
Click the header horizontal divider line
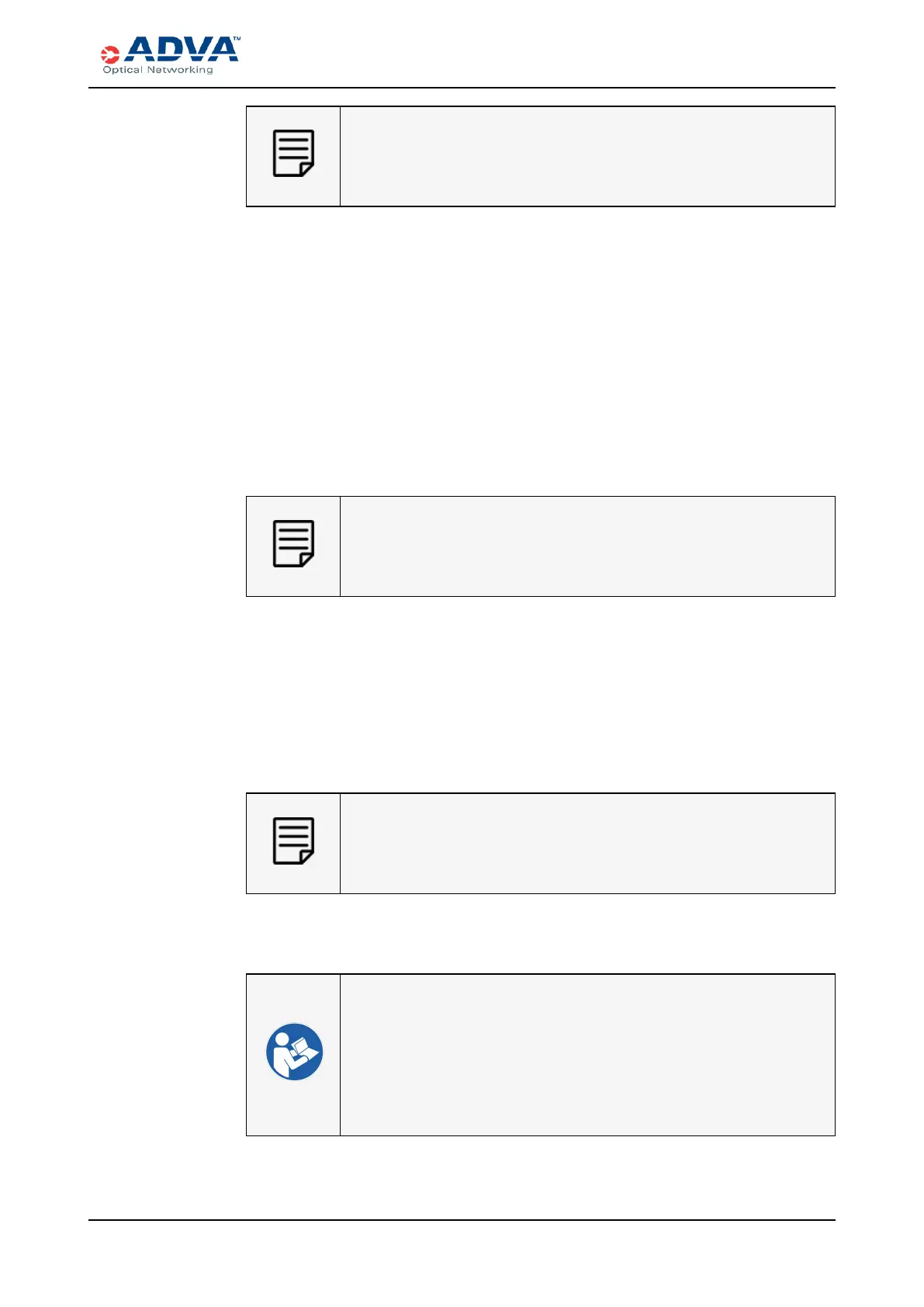pyautogui.click(x=462, y=88)
